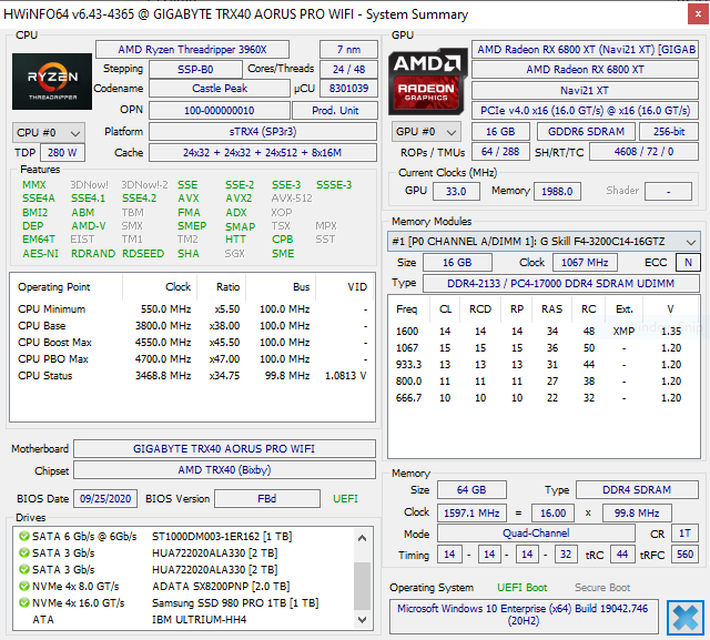The width and height of the screenshot is (710, 640).
Task: Click the 256-bit bus width field
Action: pyautogui.click(x=669, y=131)
